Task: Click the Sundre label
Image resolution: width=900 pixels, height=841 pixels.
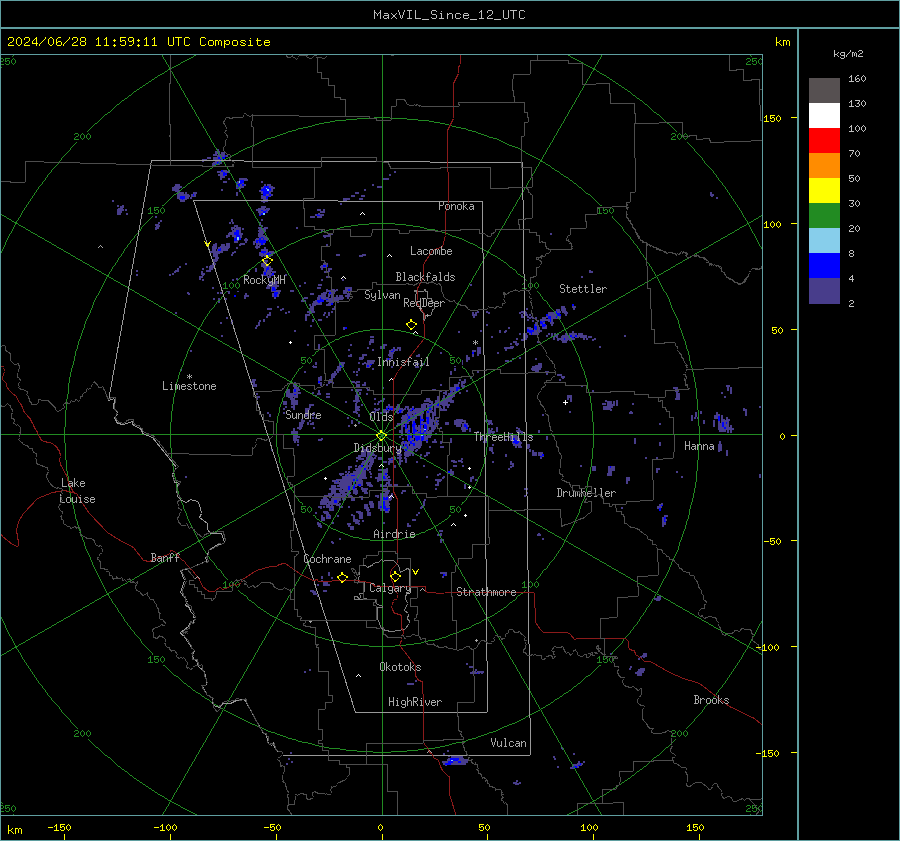Action: point(303,415)
